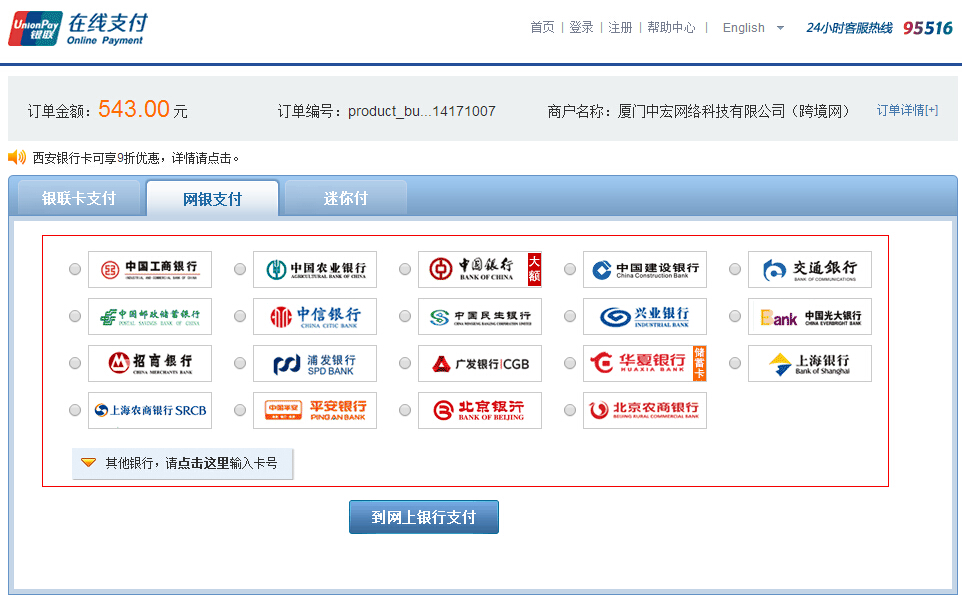The width and height of the screenshot is (962, 598).
Task: Choose the Agricultural Bank of China logo
Action: coord(315,269)
